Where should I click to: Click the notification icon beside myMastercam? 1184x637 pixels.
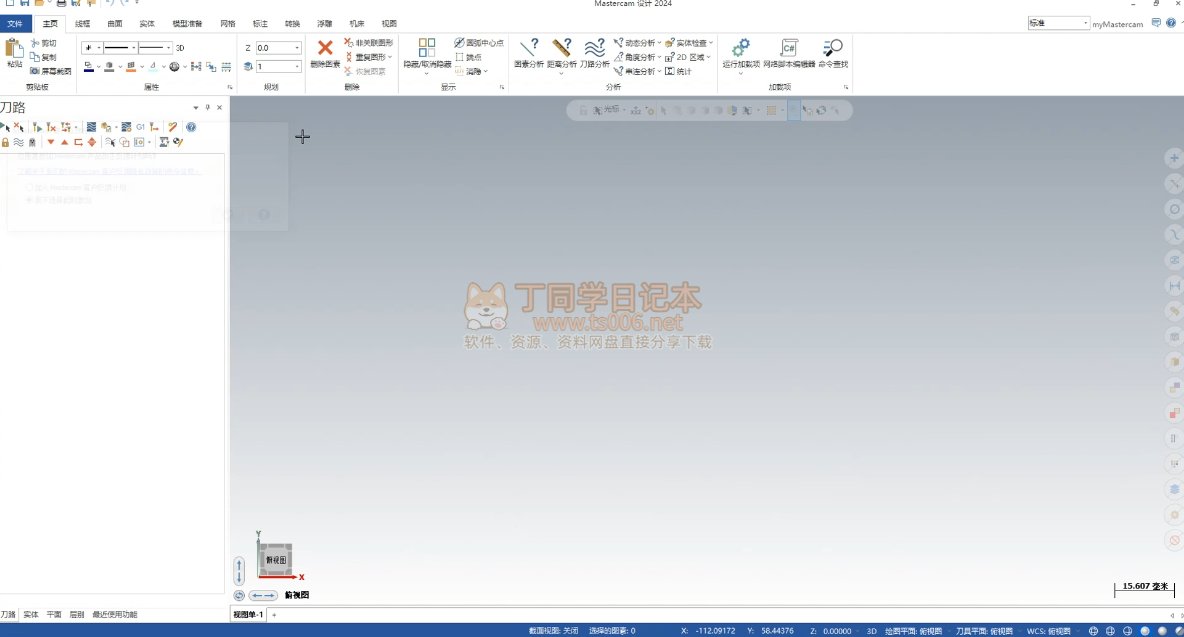pos(1156,23)
